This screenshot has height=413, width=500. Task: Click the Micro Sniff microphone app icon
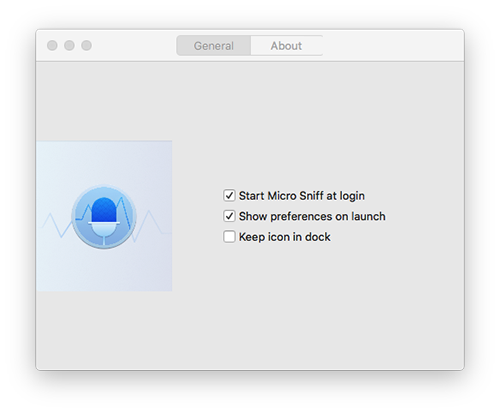click(104, 217)
